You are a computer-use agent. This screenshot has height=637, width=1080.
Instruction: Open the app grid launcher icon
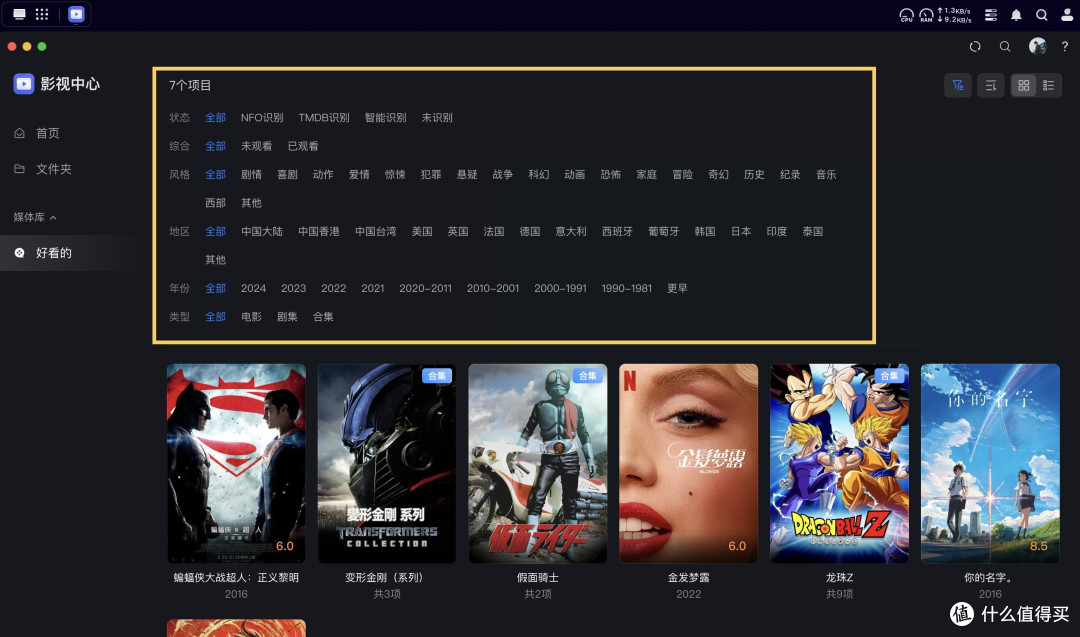42,14
